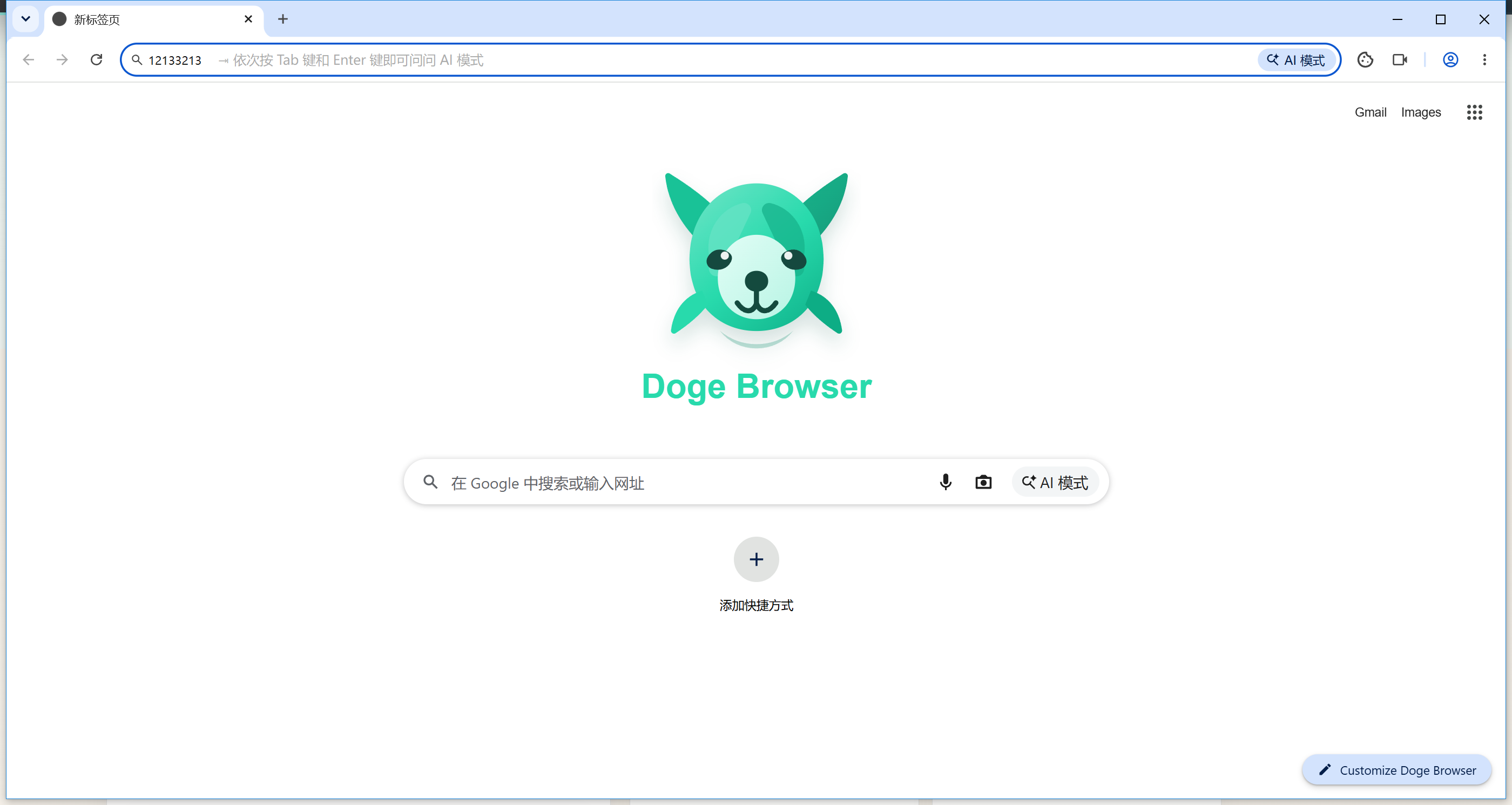
Task: Open a new tab with plus button
Action: [283, 19]
